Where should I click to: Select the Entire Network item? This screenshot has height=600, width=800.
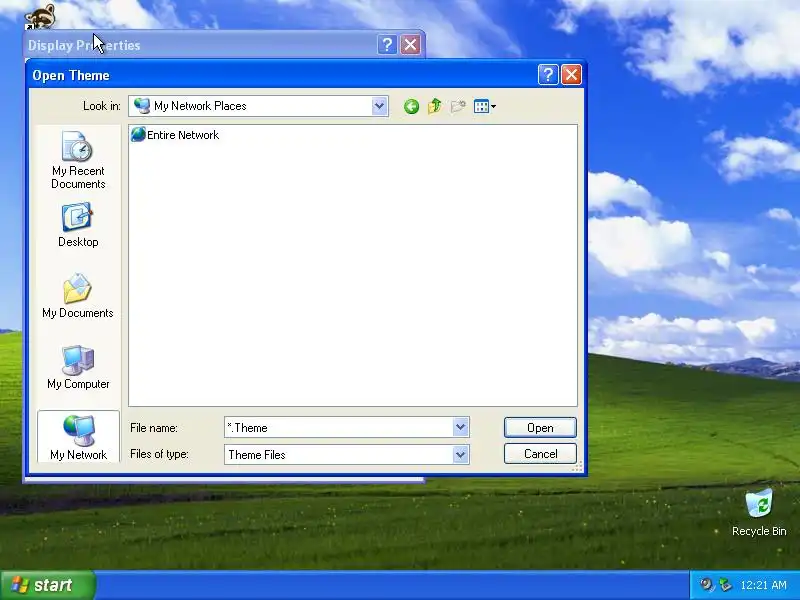click(x=176, y=135)
